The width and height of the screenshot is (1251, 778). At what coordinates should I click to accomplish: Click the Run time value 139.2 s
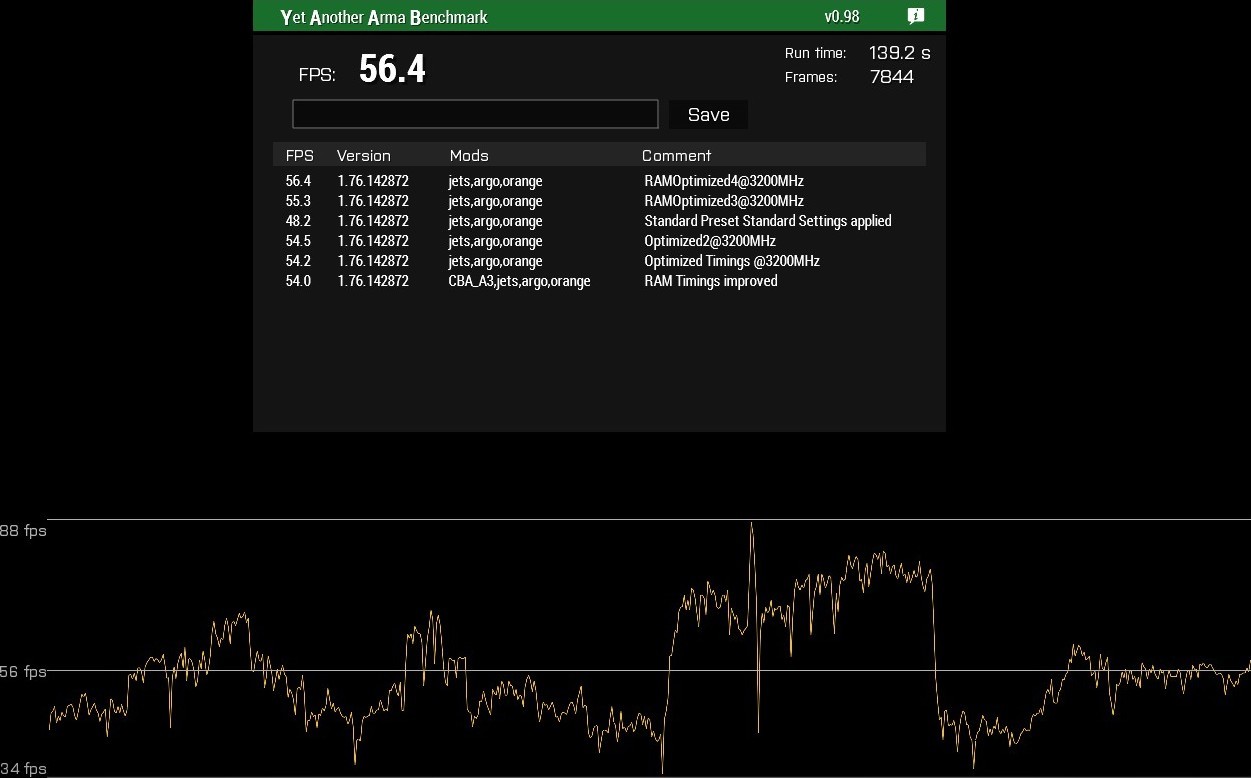point(899,53)
